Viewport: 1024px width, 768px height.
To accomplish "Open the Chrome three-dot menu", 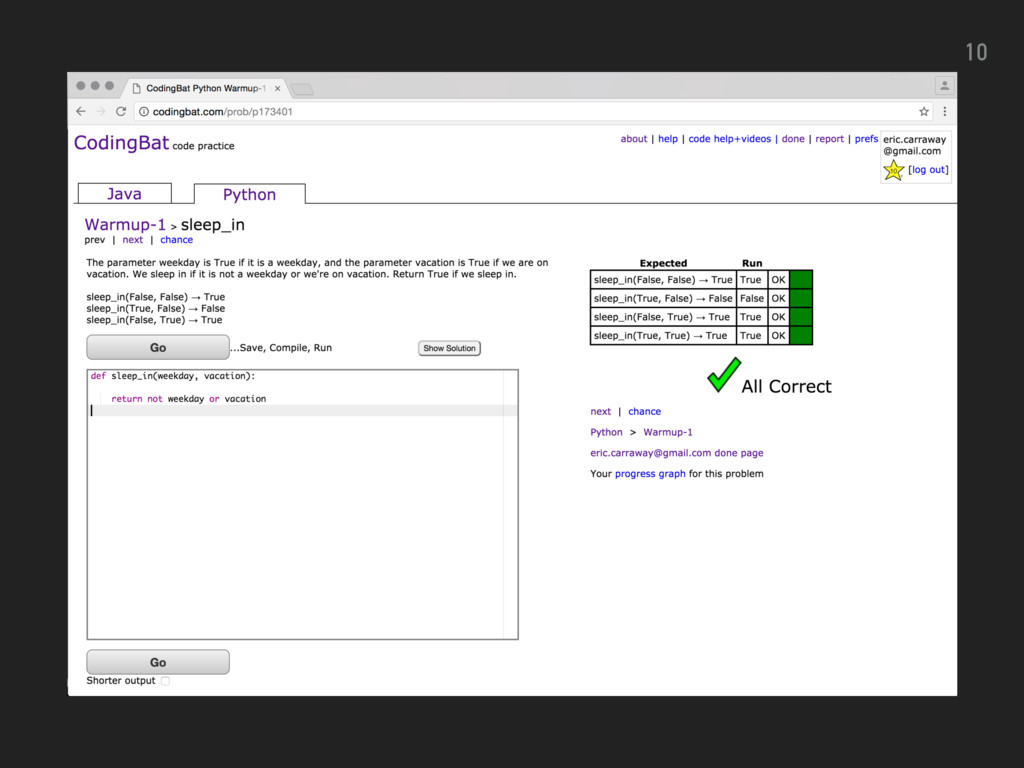I will (944, 112).
